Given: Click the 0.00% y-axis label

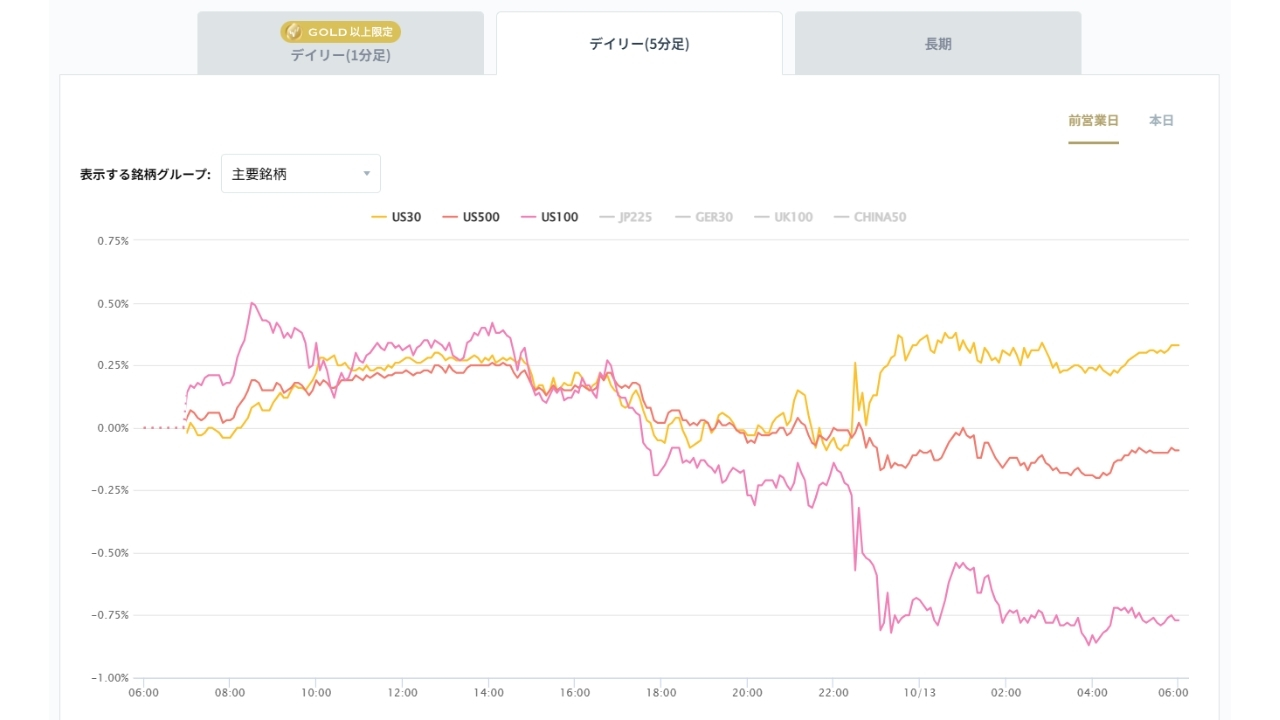Looking at the screenshot, I should 113,428.
